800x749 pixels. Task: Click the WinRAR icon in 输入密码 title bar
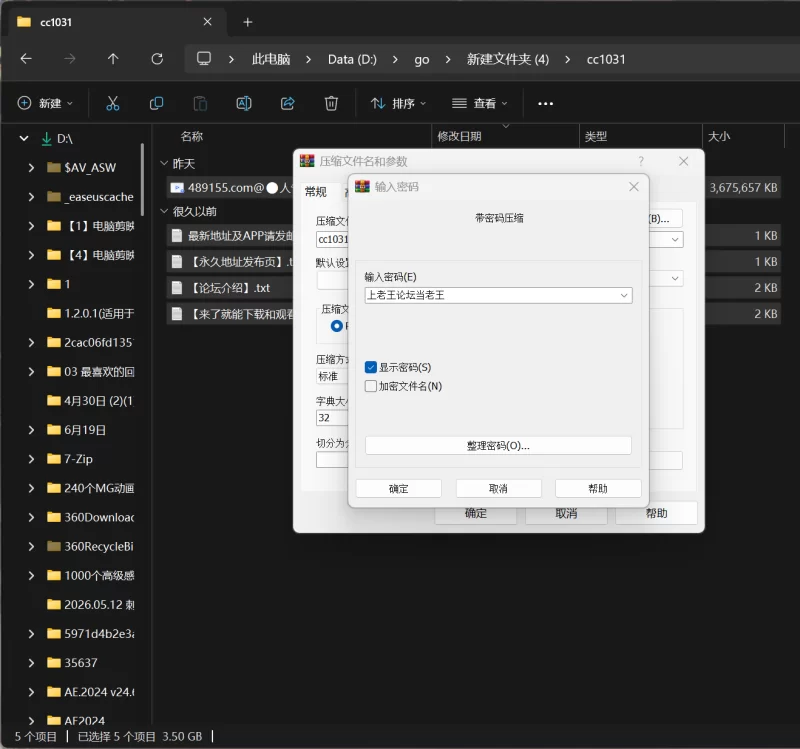362,187
